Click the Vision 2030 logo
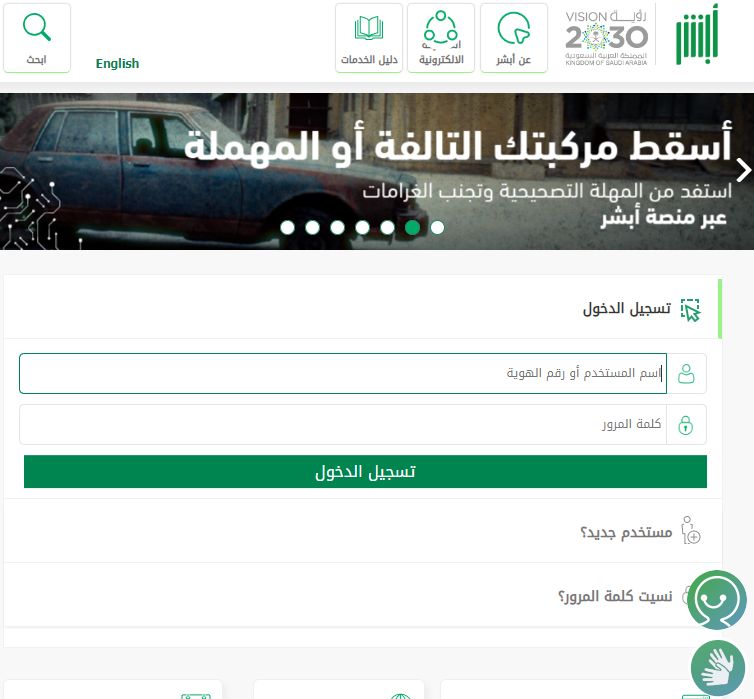 coord(606,37)
